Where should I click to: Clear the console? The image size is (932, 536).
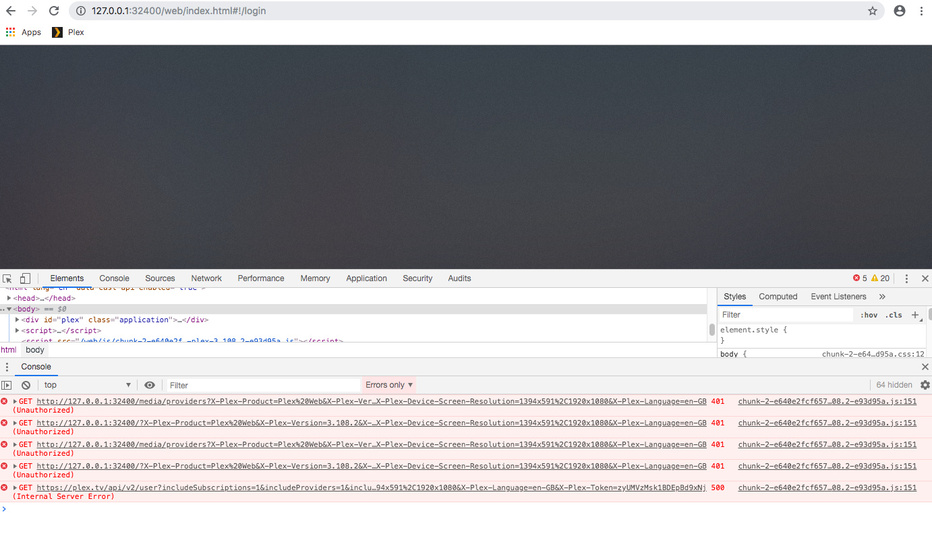tap(26, 385)
